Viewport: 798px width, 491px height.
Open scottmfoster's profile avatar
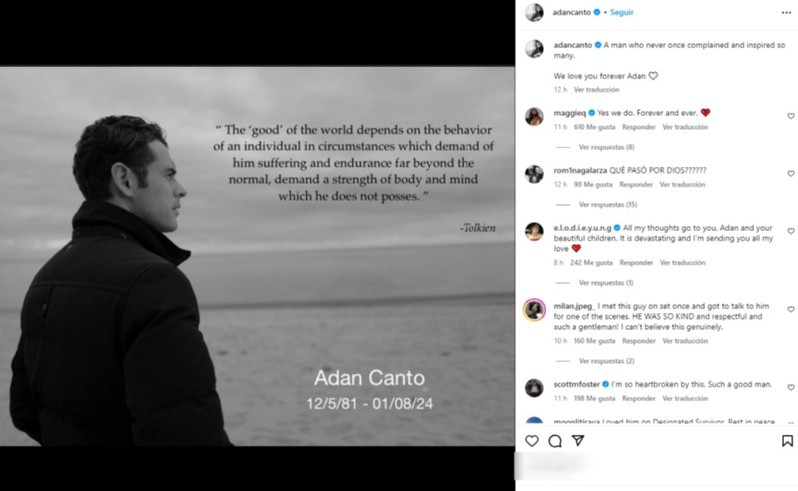(534, 388)
